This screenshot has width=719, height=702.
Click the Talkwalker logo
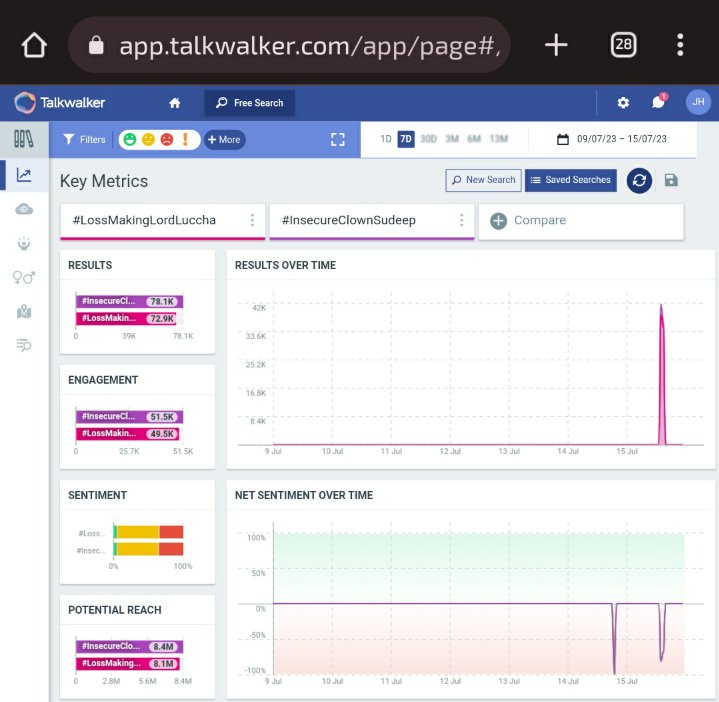[60, 102]
